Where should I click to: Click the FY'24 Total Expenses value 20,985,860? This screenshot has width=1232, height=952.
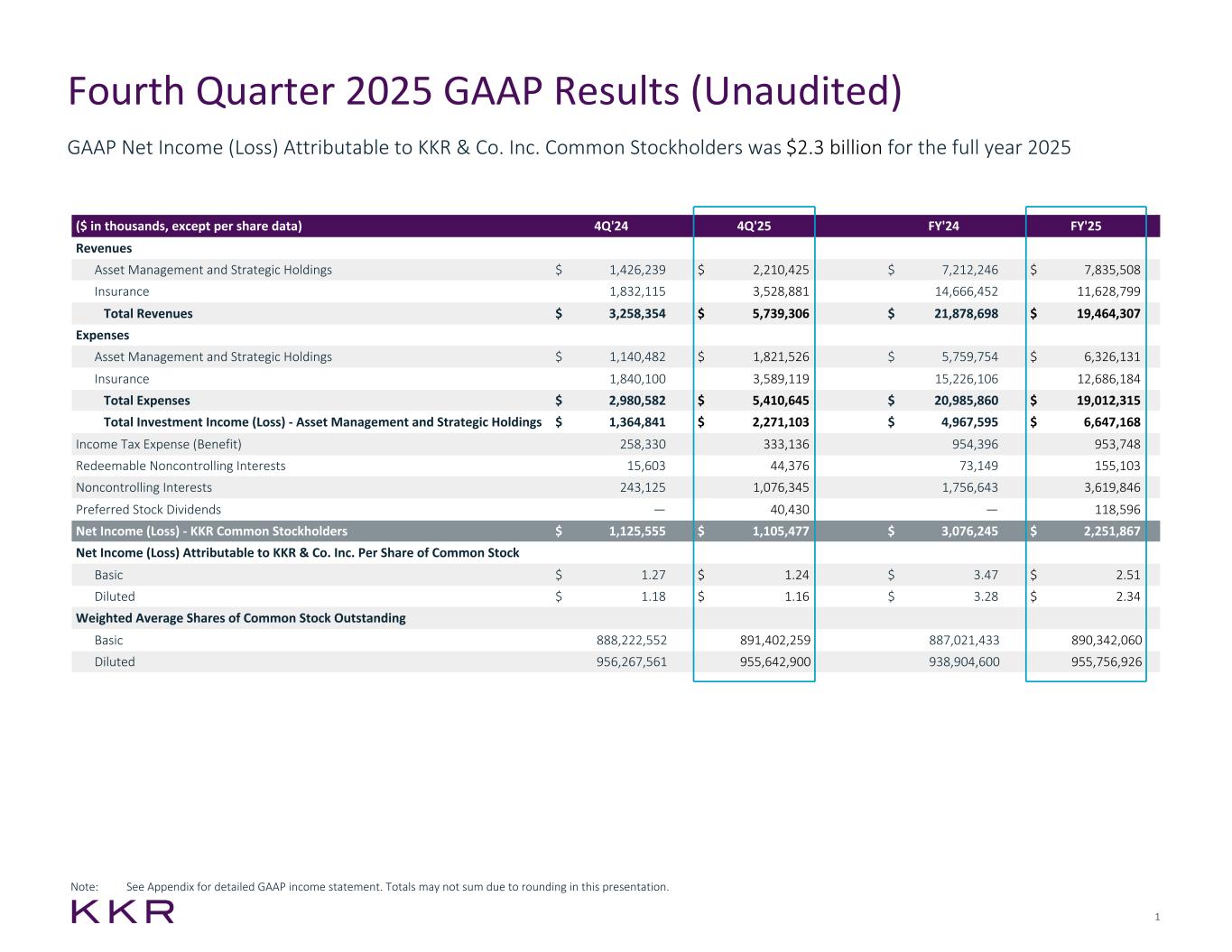click(x=964, y=401)
